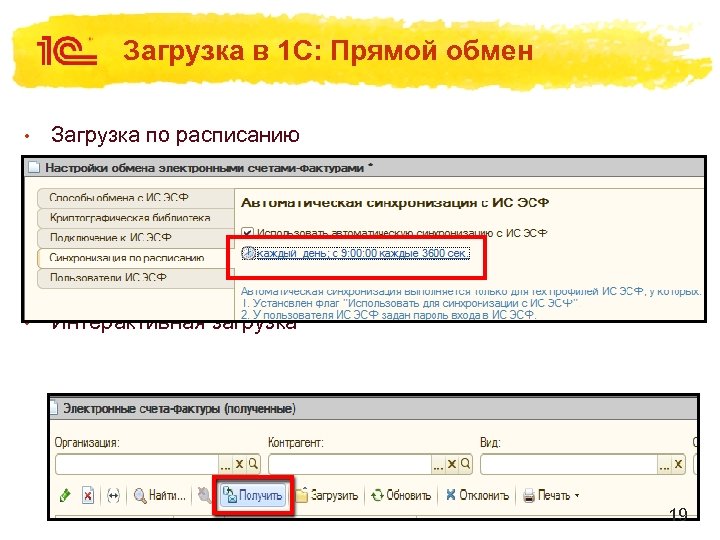The width and height of the screenshot is (720, 540).
Task: Open the Организация item with the magnifier icon
Action: [253, 464]
